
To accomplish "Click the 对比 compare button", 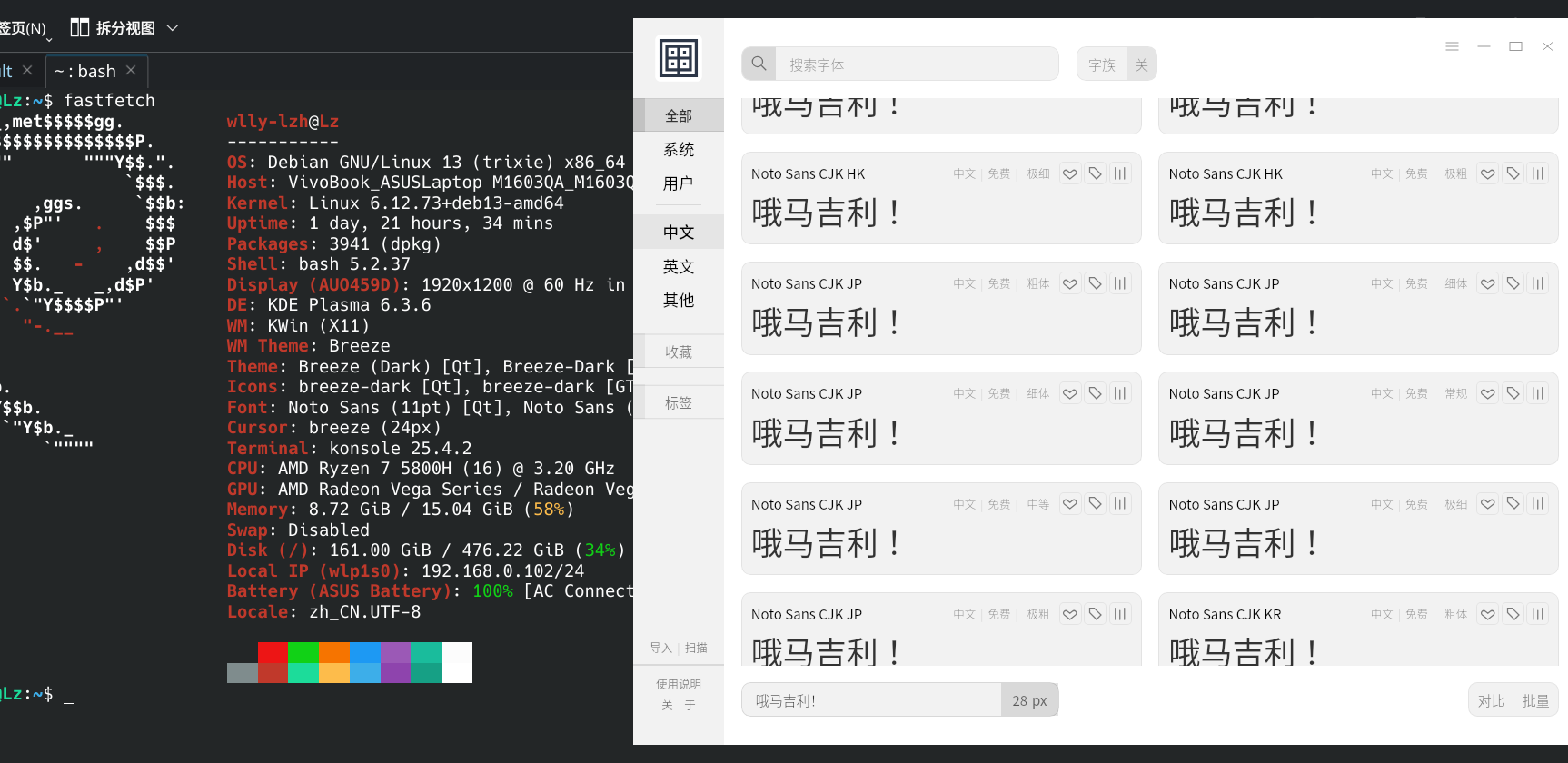I will click(1491, 700).
